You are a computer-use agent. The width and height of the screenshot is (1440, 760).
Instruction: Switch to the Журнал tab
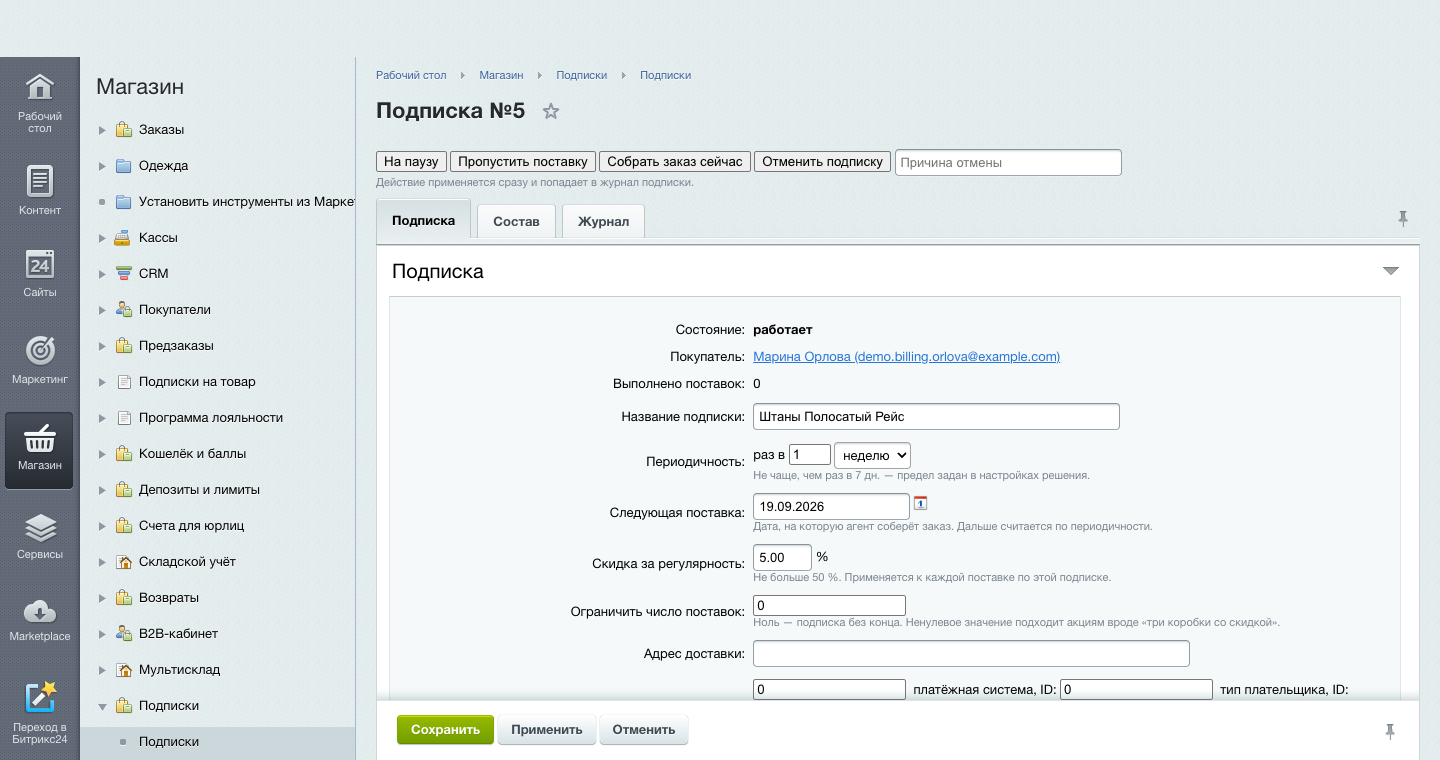[603, 221]
